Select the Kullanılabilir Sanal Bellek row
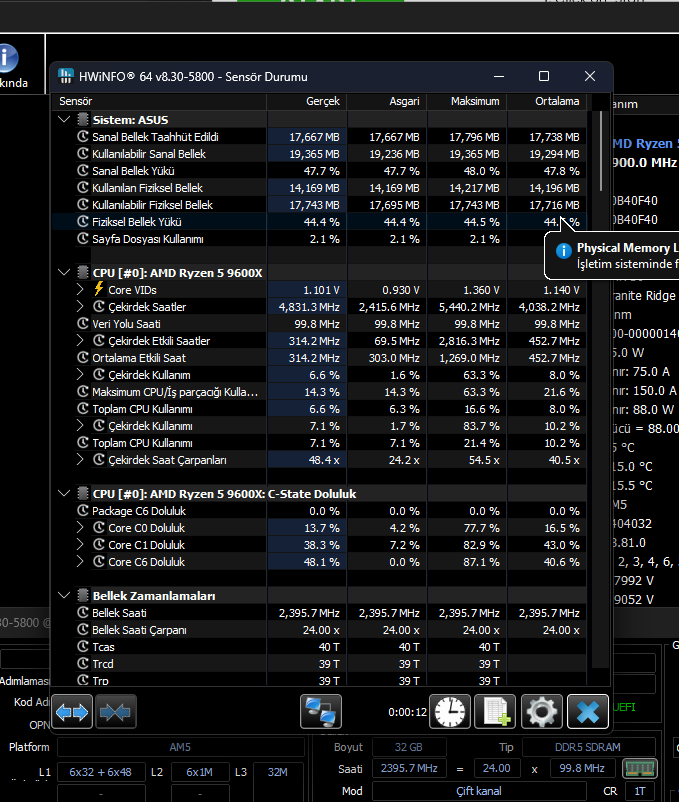679x802 pixels. coord(320,153)
